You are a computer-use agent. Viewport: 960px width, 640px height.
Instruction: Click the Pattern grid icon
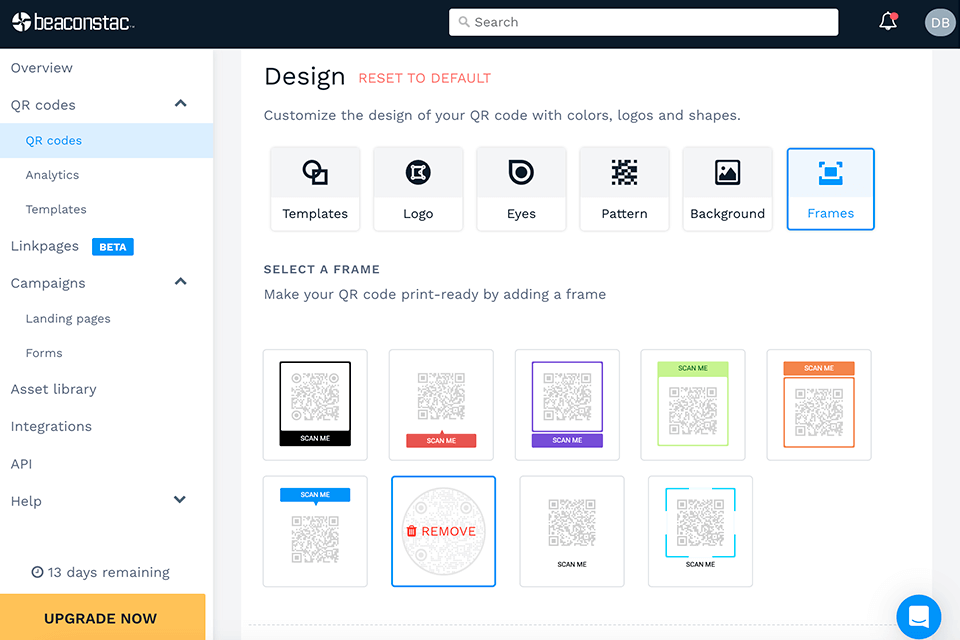tap(624, 172)
